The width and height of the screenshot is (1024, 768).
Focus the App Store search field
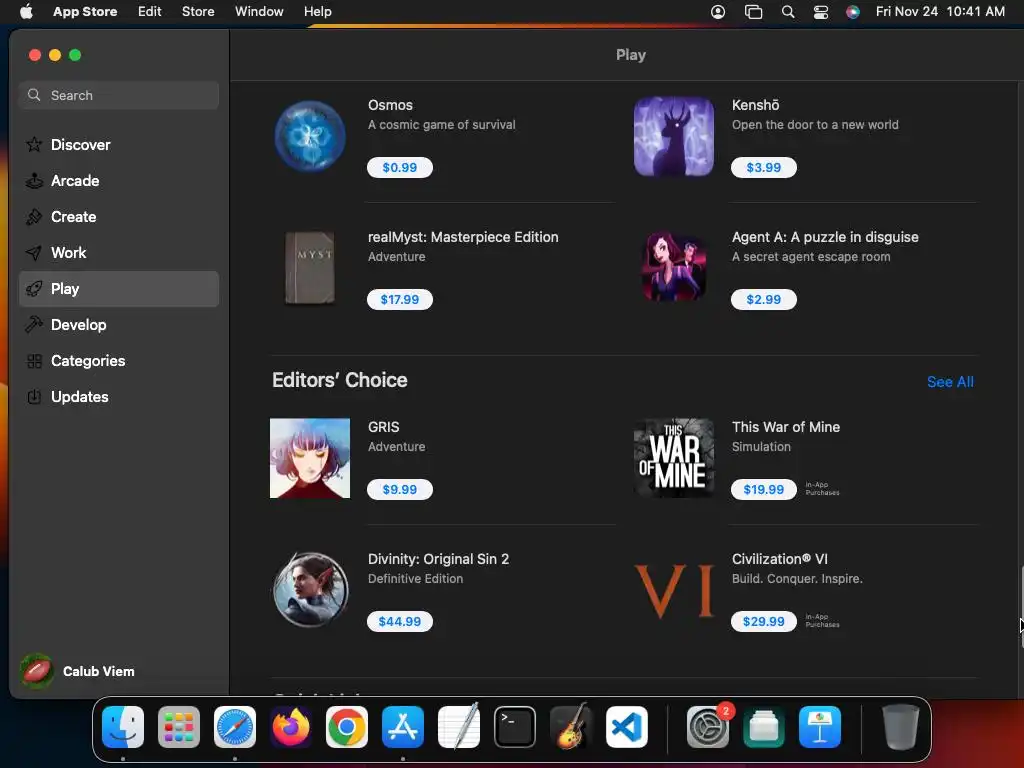pyautogui.click(x=119, y=95)
